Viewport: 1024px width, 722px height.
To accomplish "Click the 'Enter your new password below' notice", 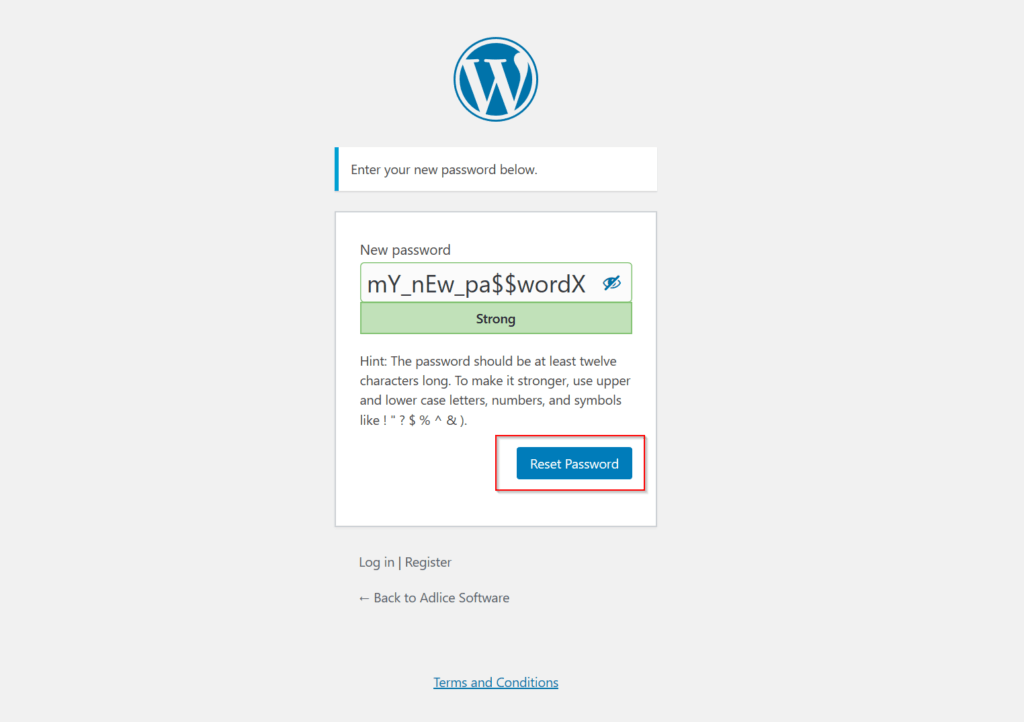I will tap(496, 169).
